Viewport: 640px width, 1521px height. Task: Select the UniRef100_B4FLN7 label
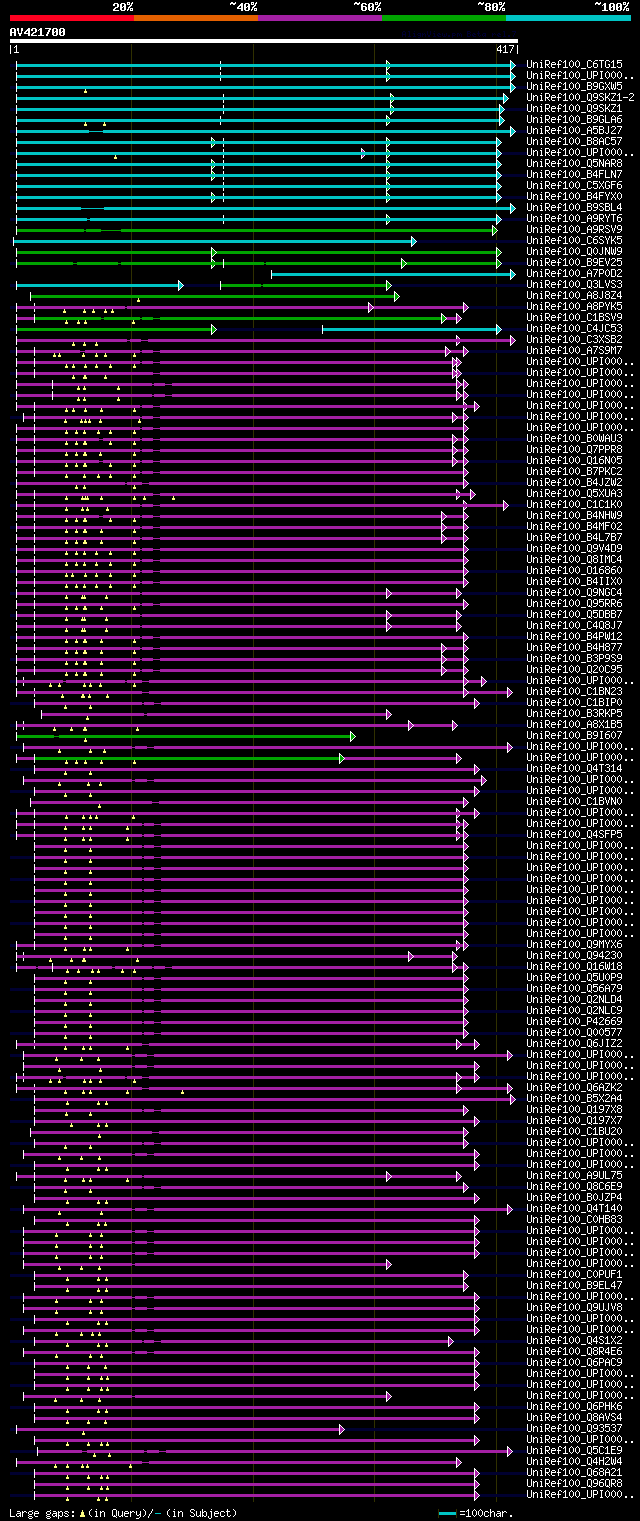pyautogui.click(x=573, y=174)
